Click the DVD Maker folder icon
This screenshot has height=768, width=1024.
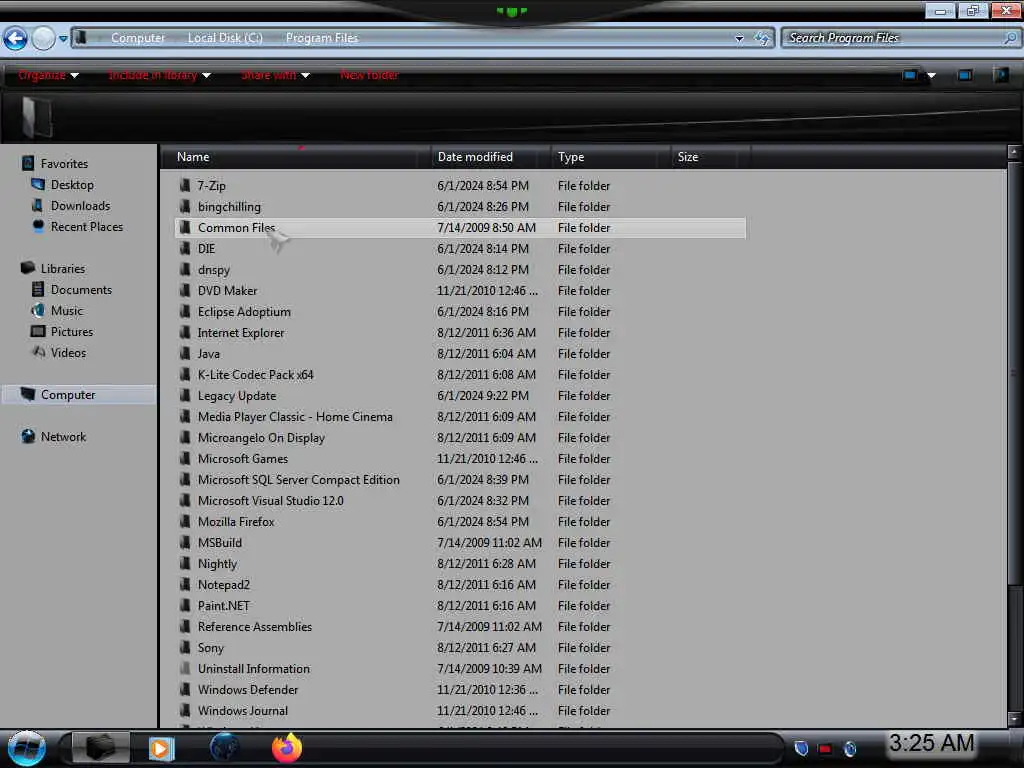(185, 290)
